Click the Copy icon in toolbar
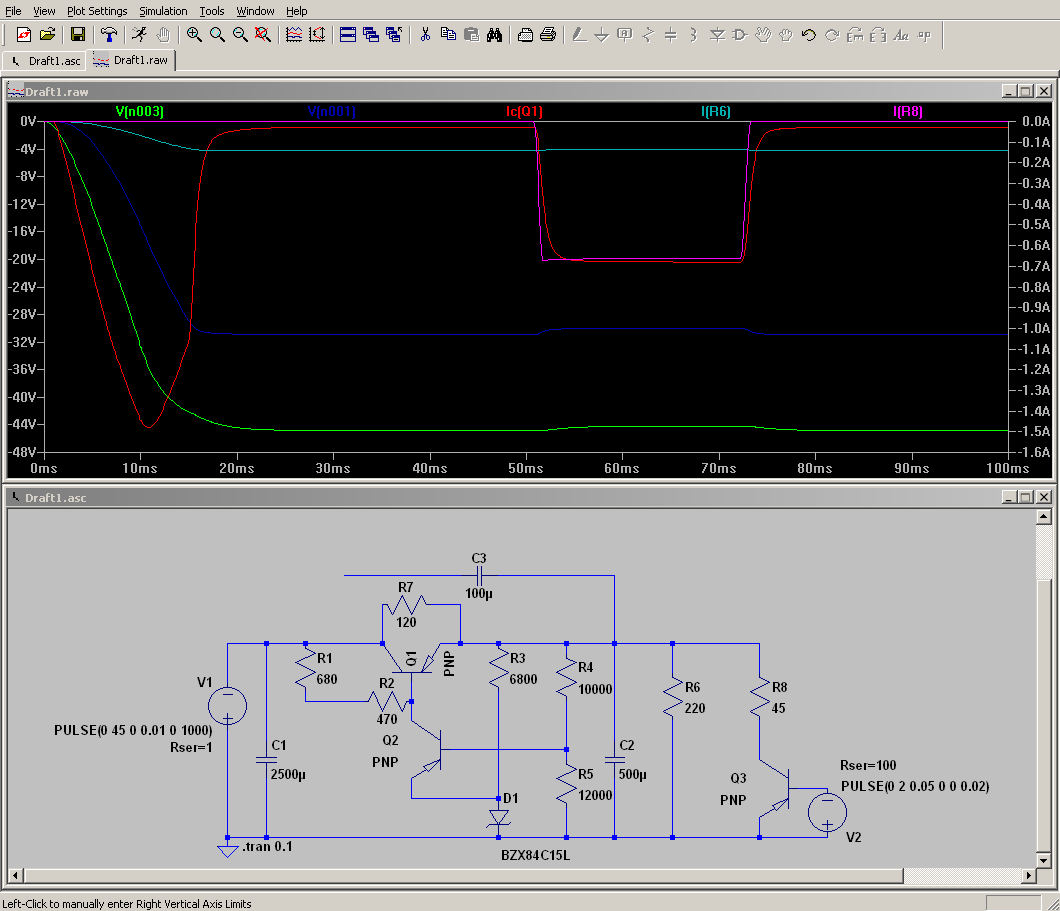1060x911 pixels. (x=448, y=34)
